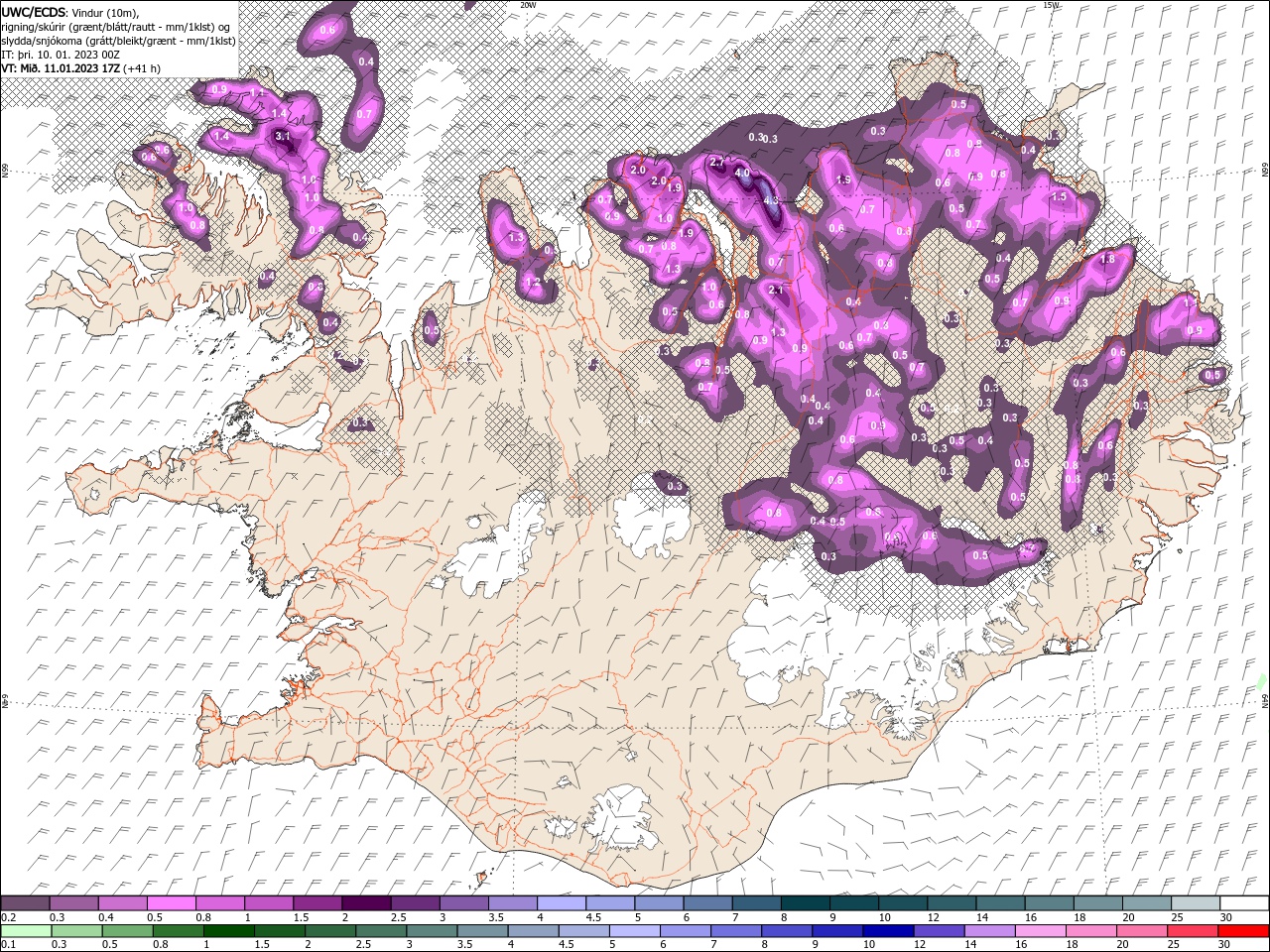Click the dark teal swatch between 8 and 9 in the top legend row
The height and width of the screenshot is (952, 1270).
806,903
